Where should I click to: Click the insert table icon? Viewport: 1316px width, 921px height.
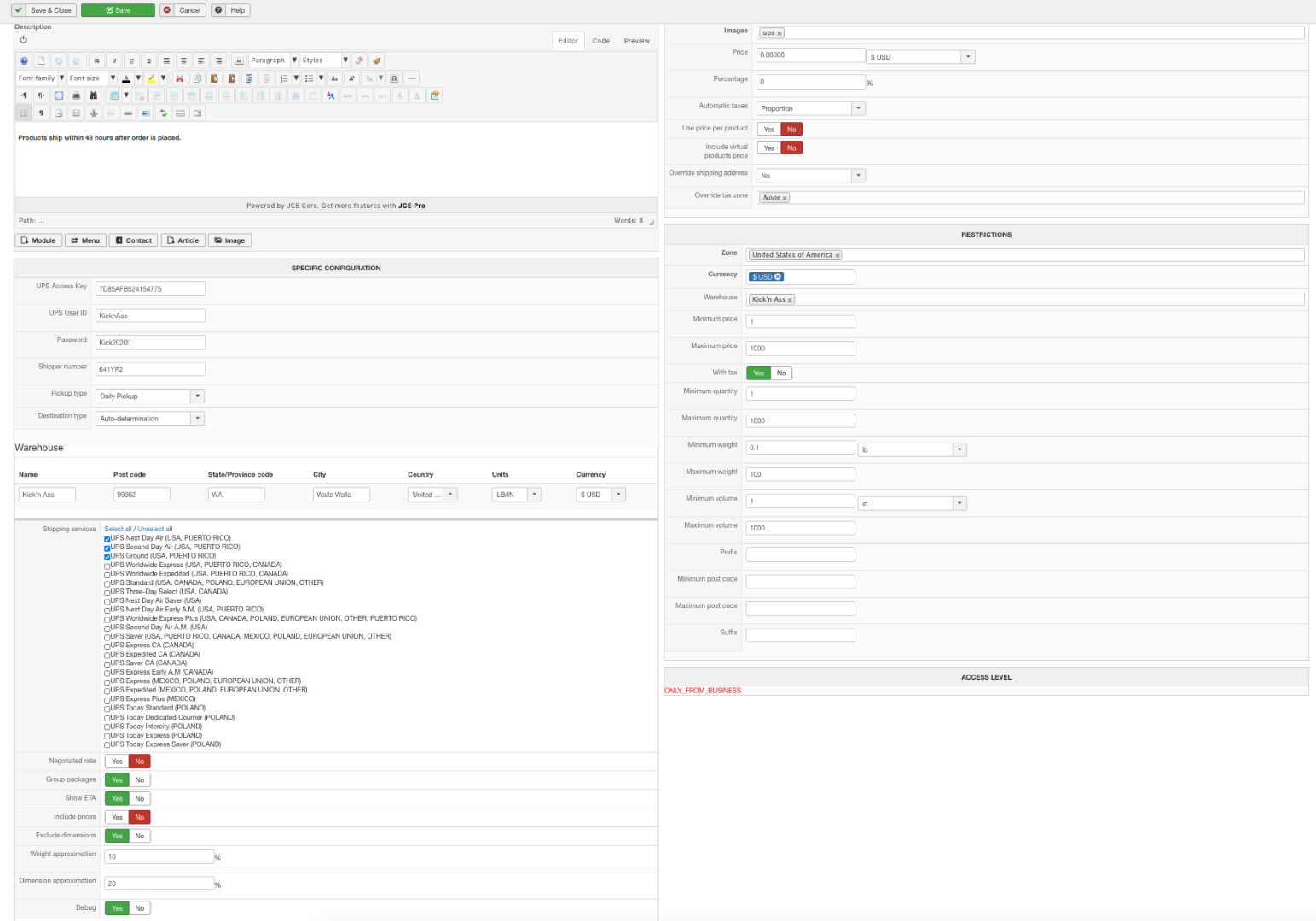(114, 96)
